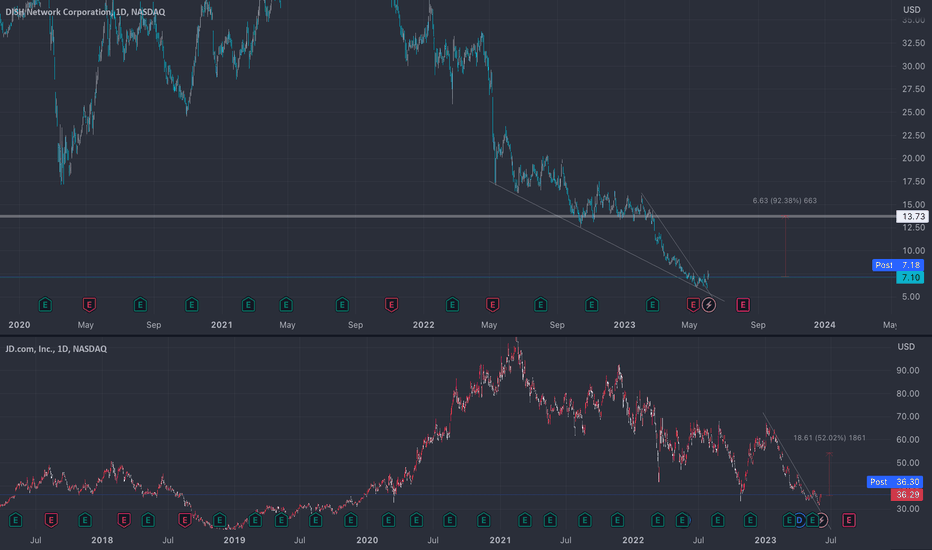Click the 2024 label on DISH time axis
The image size is (932, 550).
coord(824,325)
